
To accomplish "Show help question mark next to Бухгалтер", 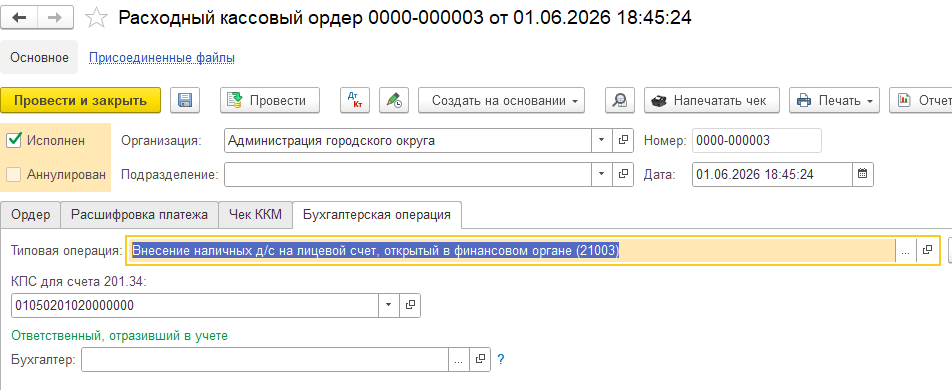I will pyautogui.click(x=501, y=360).
